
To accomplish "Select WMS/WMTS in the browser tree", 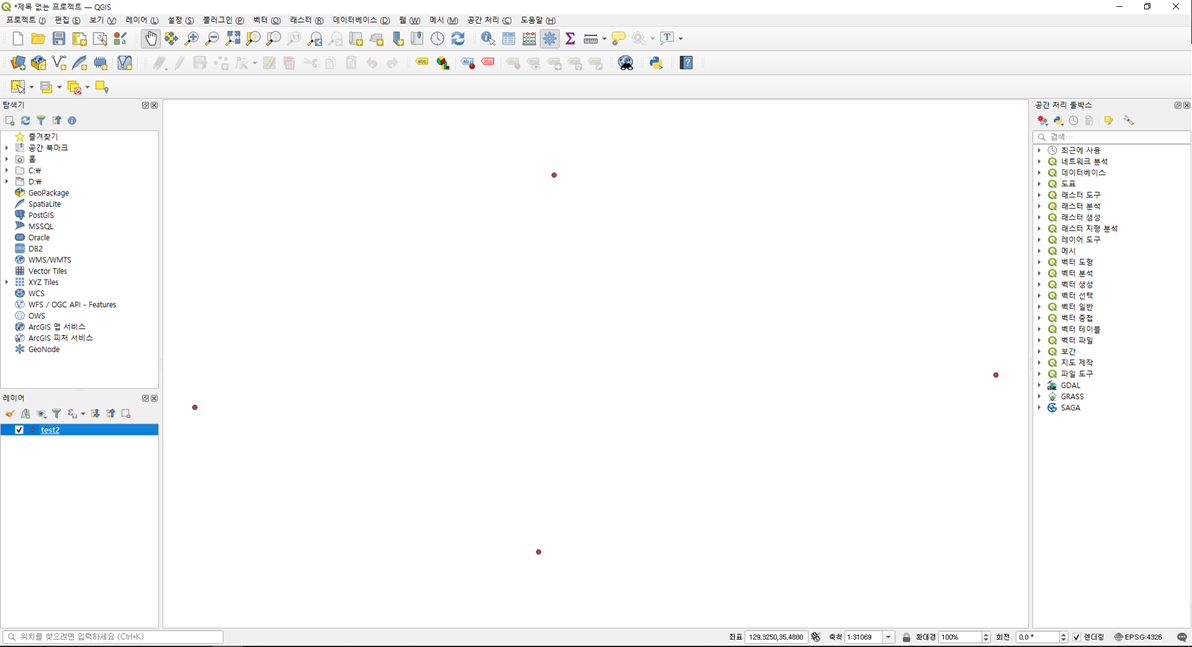I will [49, 260].
